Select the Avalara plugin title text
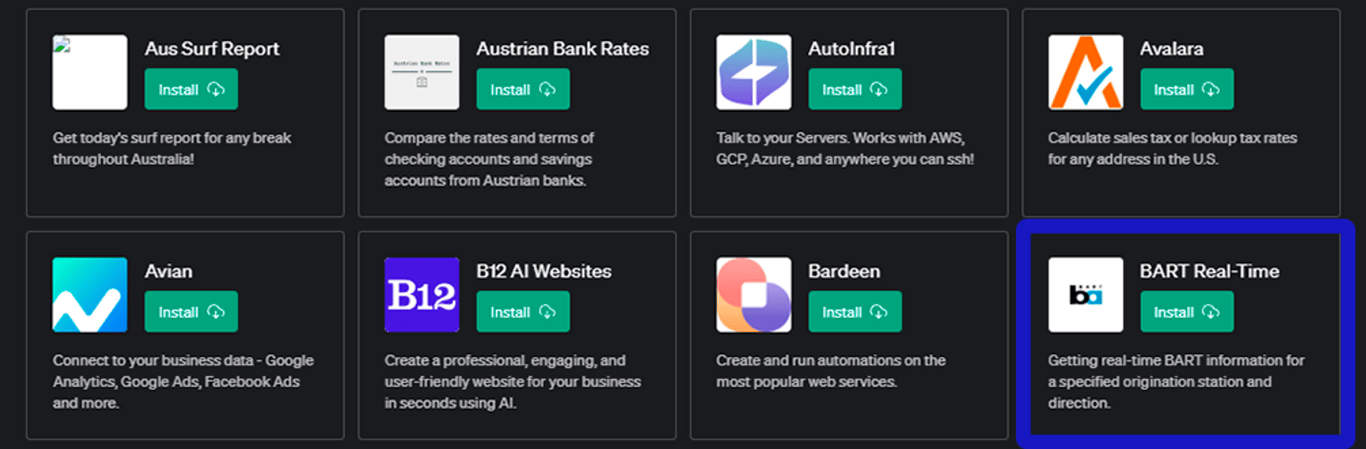The image size is (1366, 449). coord(1172,48)
